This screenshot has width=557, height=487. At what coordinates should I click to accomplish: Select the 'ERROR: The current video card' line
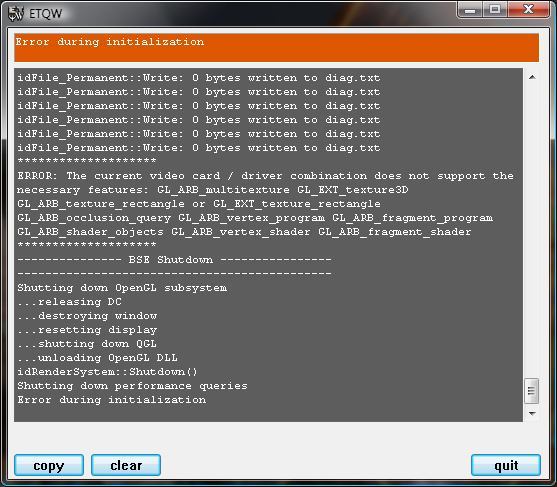click(265, 176)
